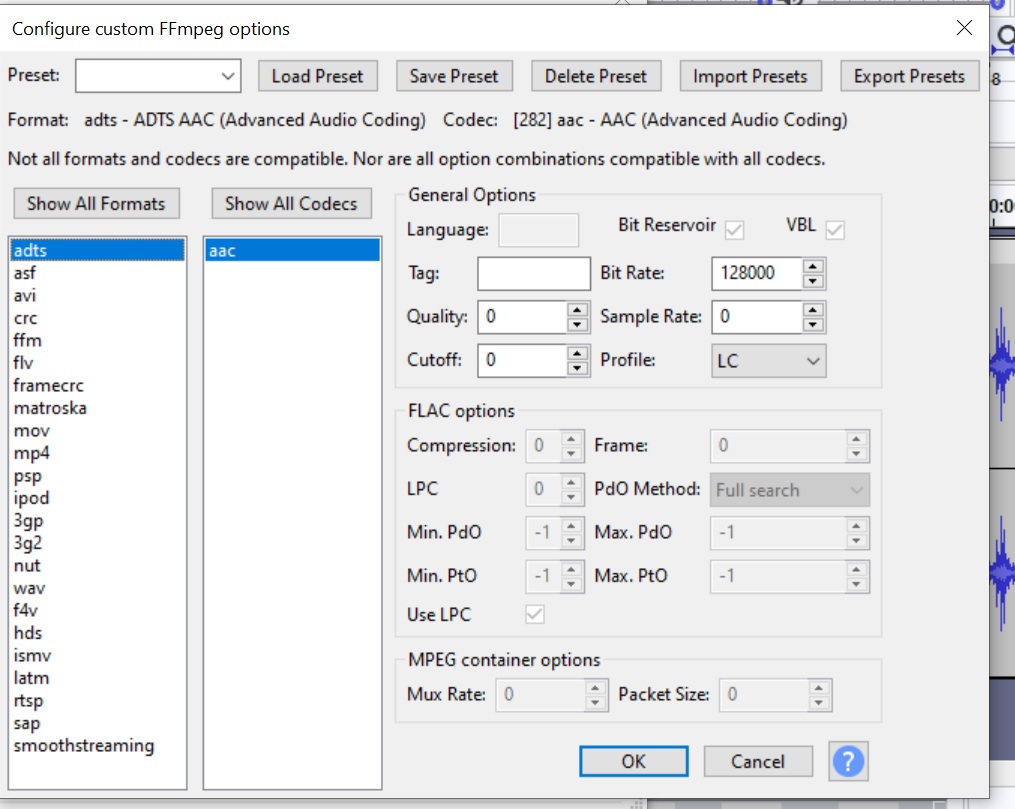Select the nut format
Image resolution: width=1015 pixels, height=809 pixels.
point(97,566)
